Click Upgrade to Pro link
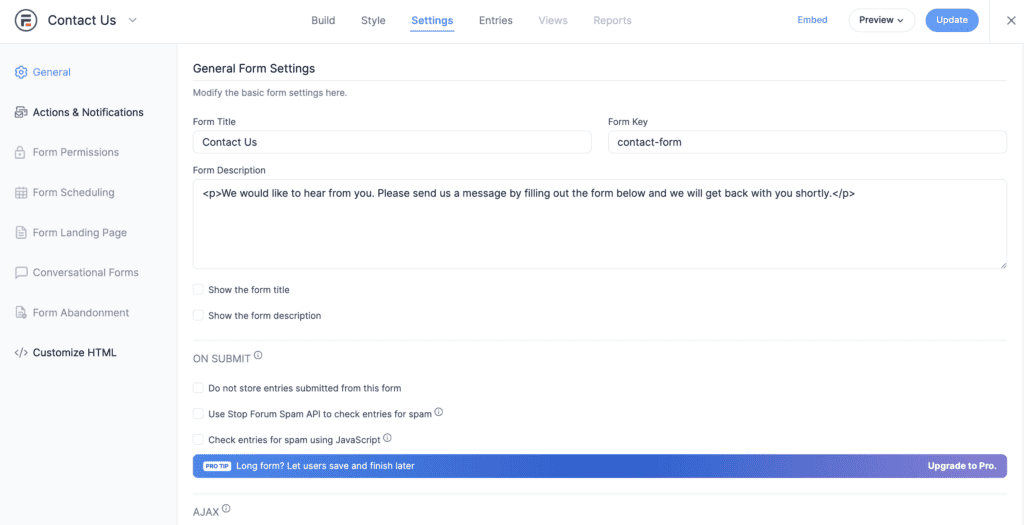Viewport: 1024px width, 525px height. pos(962,466)
